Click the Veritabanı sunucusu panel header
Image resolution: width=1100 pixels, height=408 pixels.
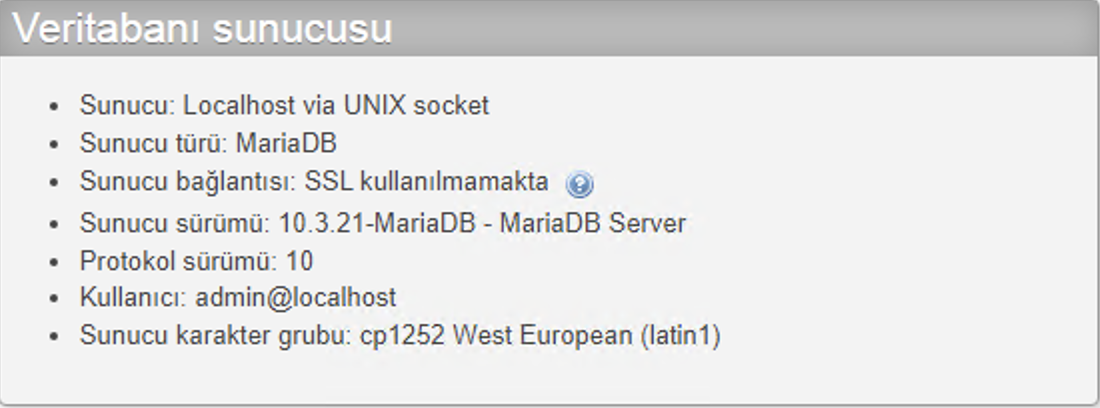click(202, 29)
